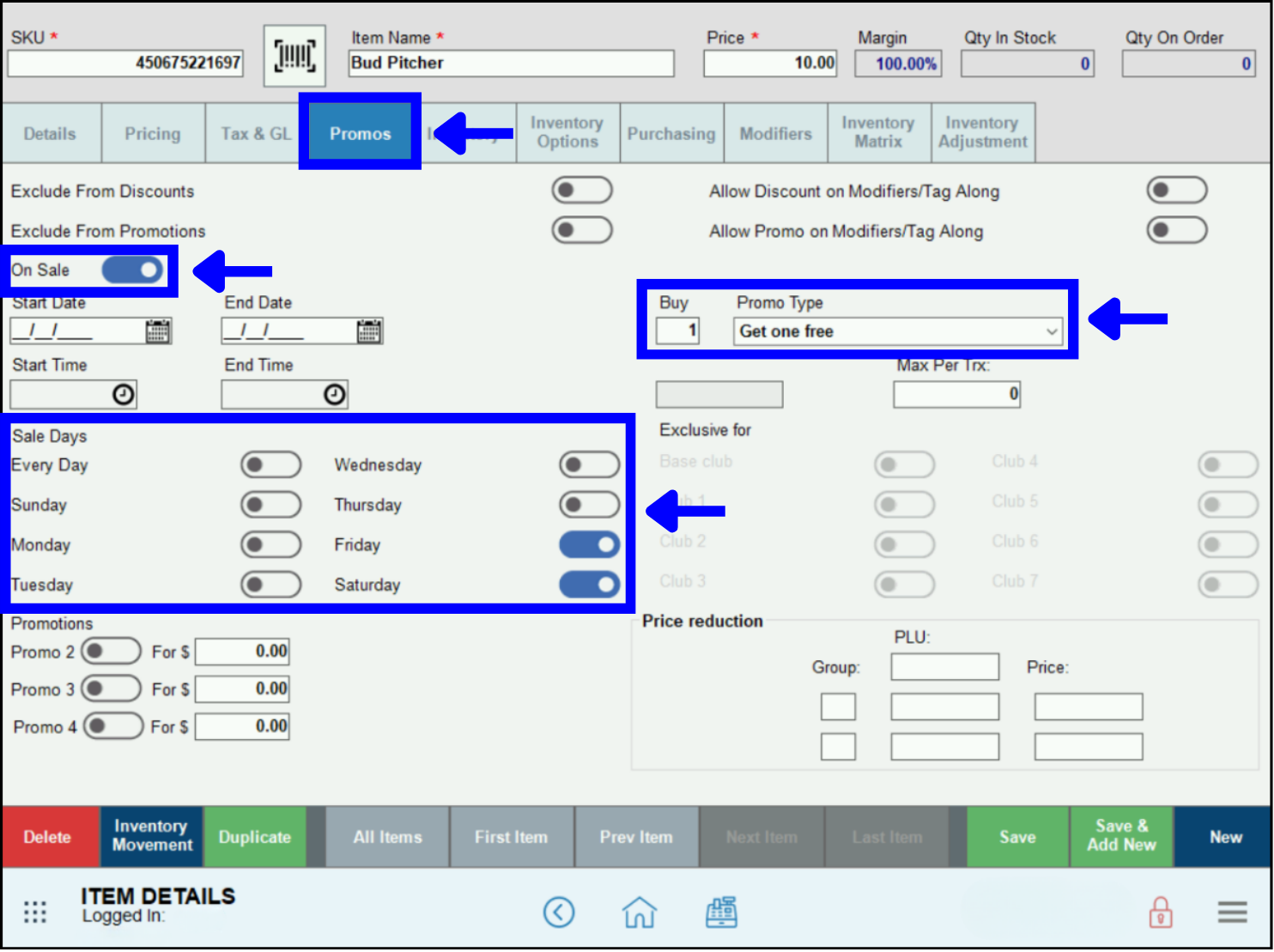Disable the Friday sale day toggle
Viewport: 1274px width, 952px height.
coord(590,545)
